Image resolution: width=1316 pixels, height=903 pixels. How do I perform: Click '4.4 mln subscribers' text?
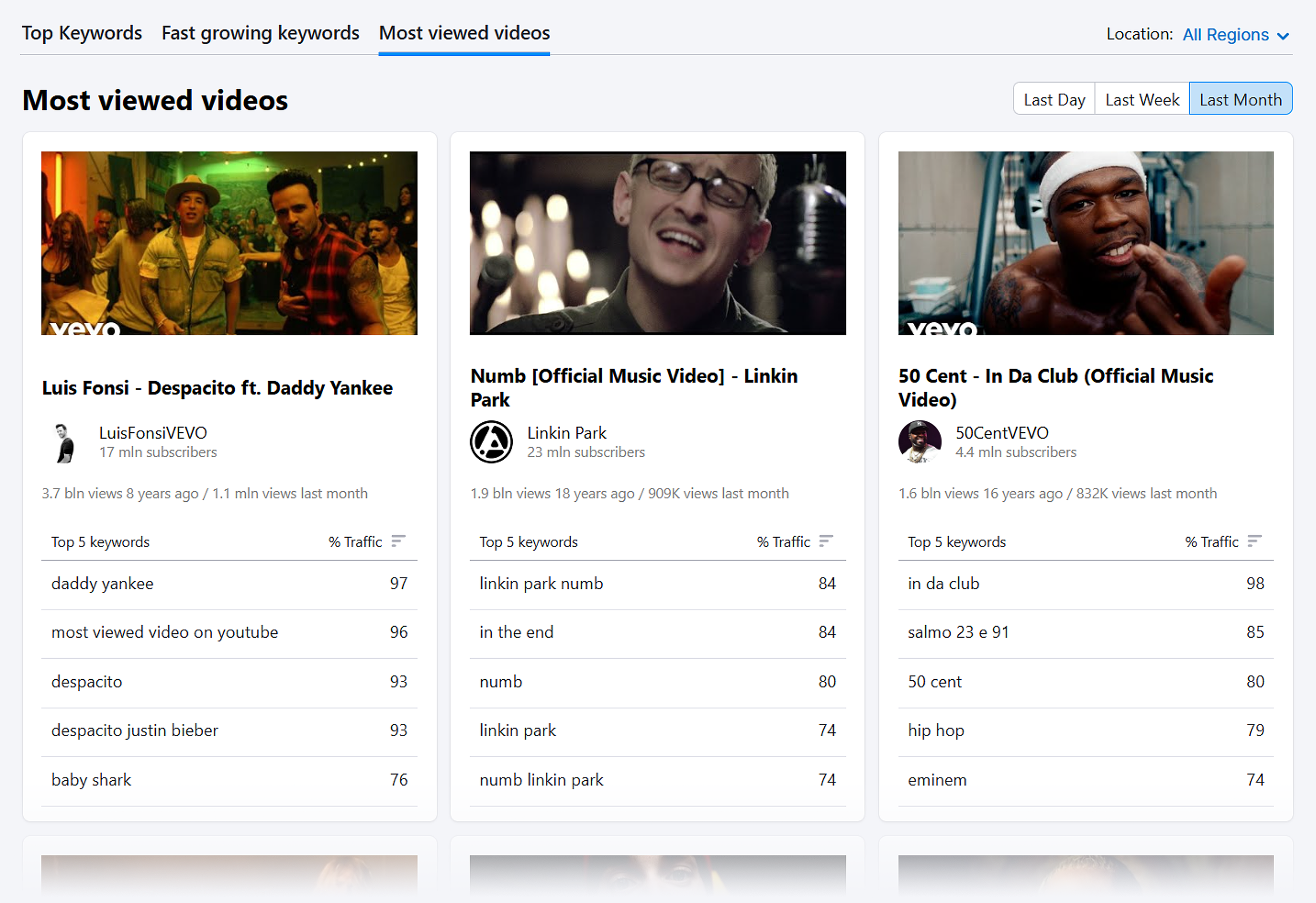(x=1016, y=452)
